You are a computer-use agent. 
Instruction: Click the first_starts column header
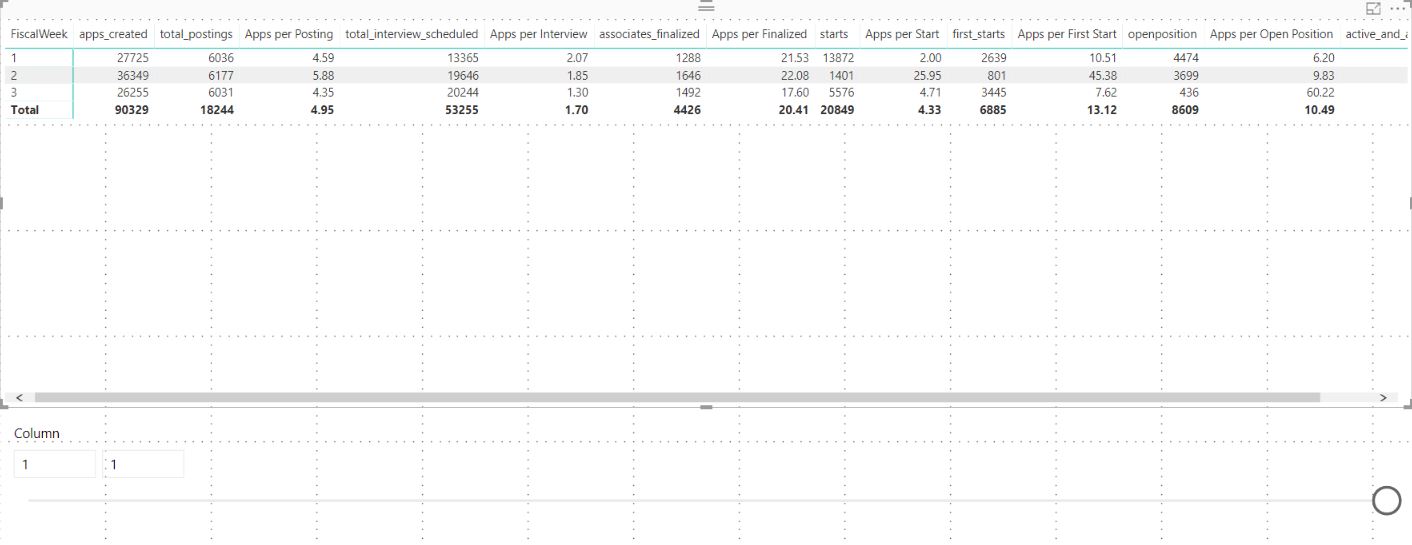coord(979,34)
